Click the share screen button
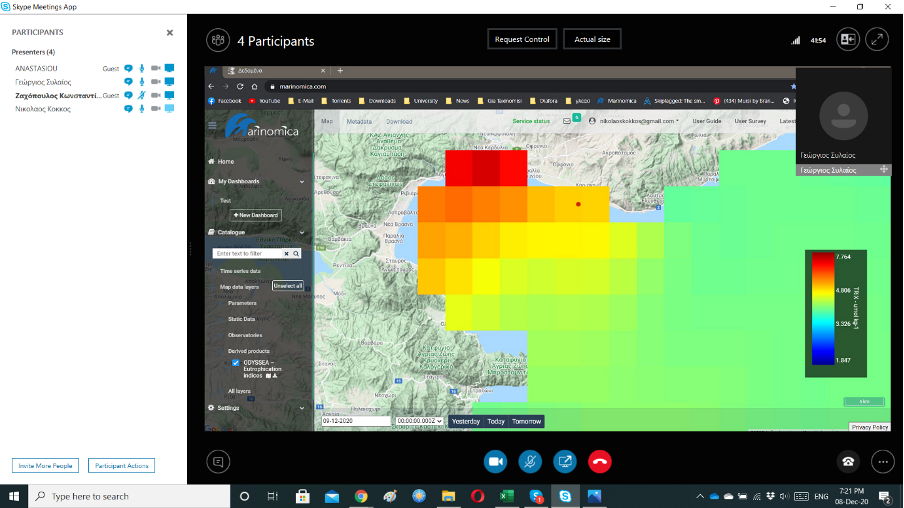This screenshot has height=508, width=904. 565,461
